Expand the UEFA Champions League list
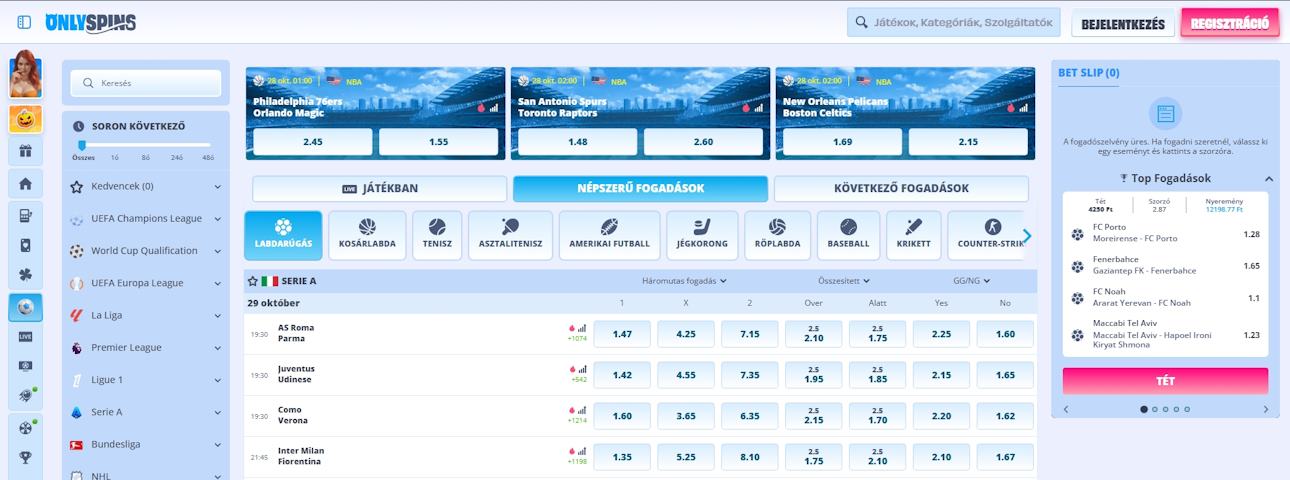 (x=217, y=218)
